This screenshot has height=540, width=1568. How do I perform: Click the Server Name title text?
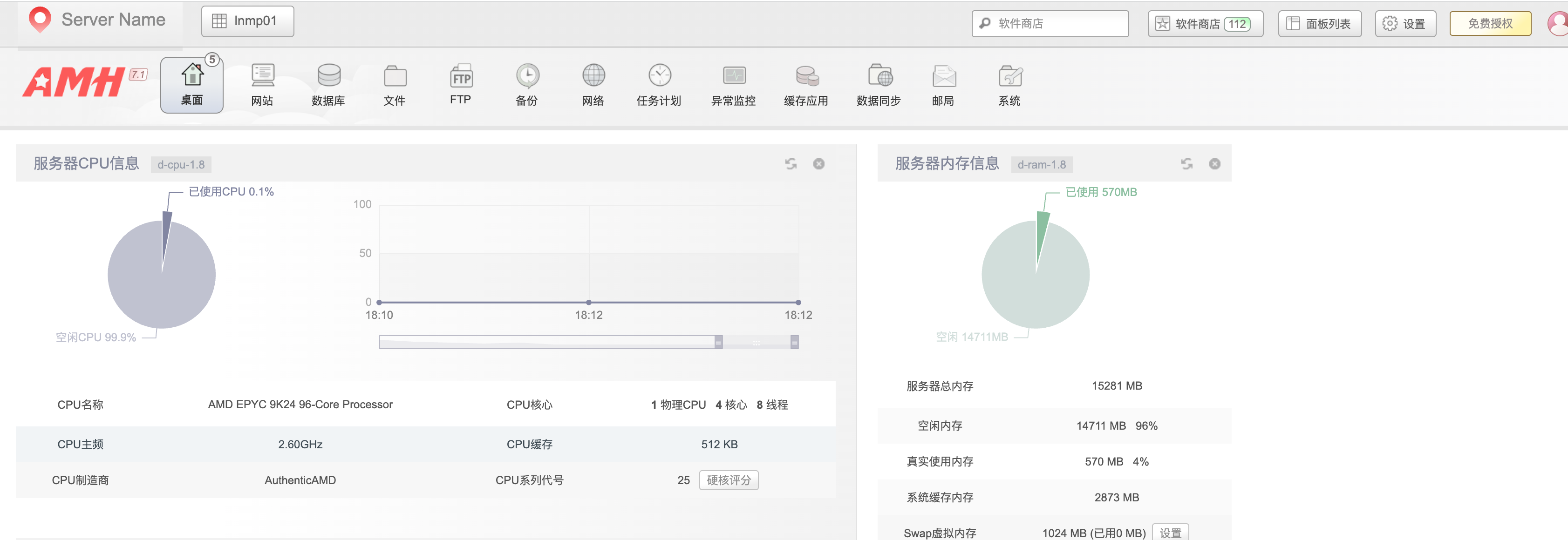113,20
